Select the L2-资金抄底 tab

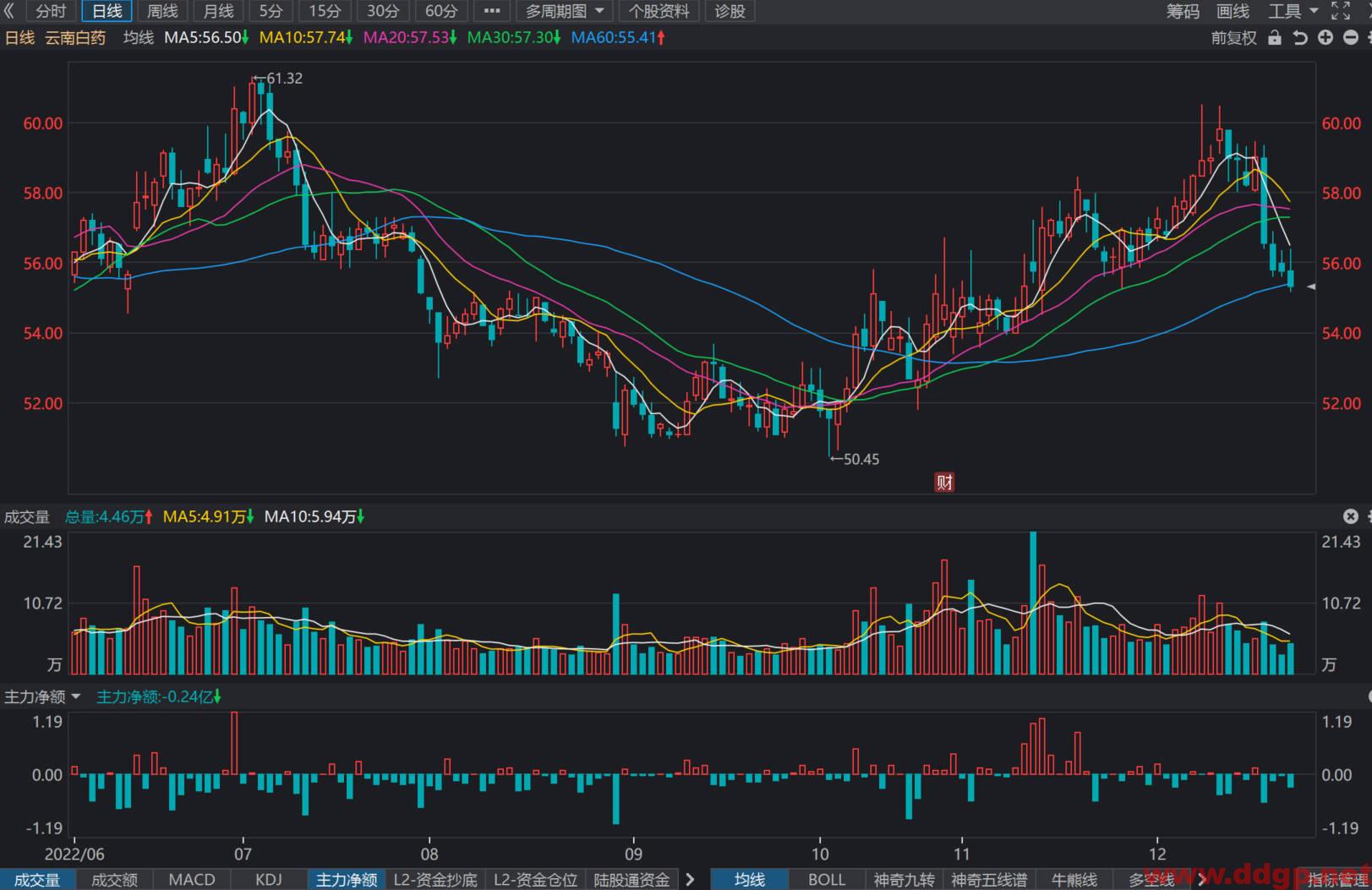click(435, 880)
